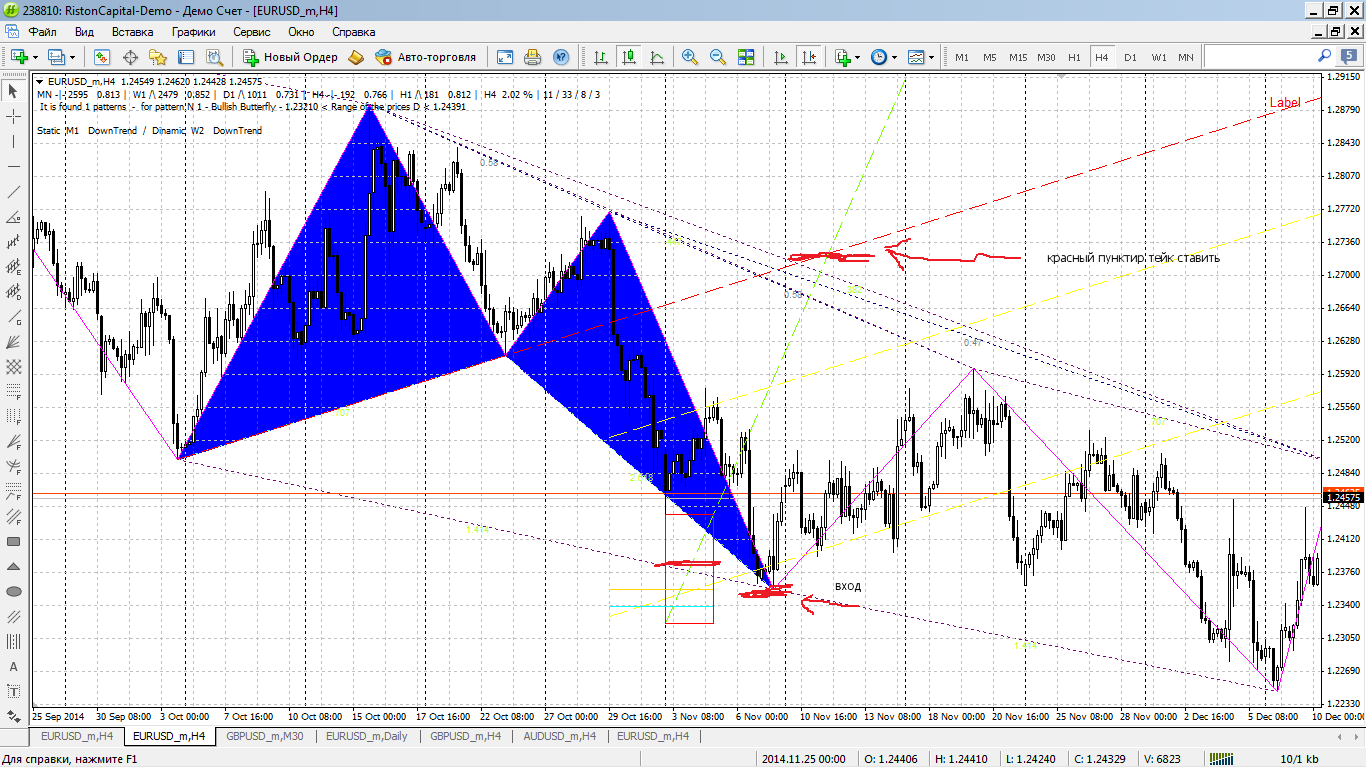Switch chart to candlestick mode
Viewport: 1366px width, 768px height.
click(628, 57)
